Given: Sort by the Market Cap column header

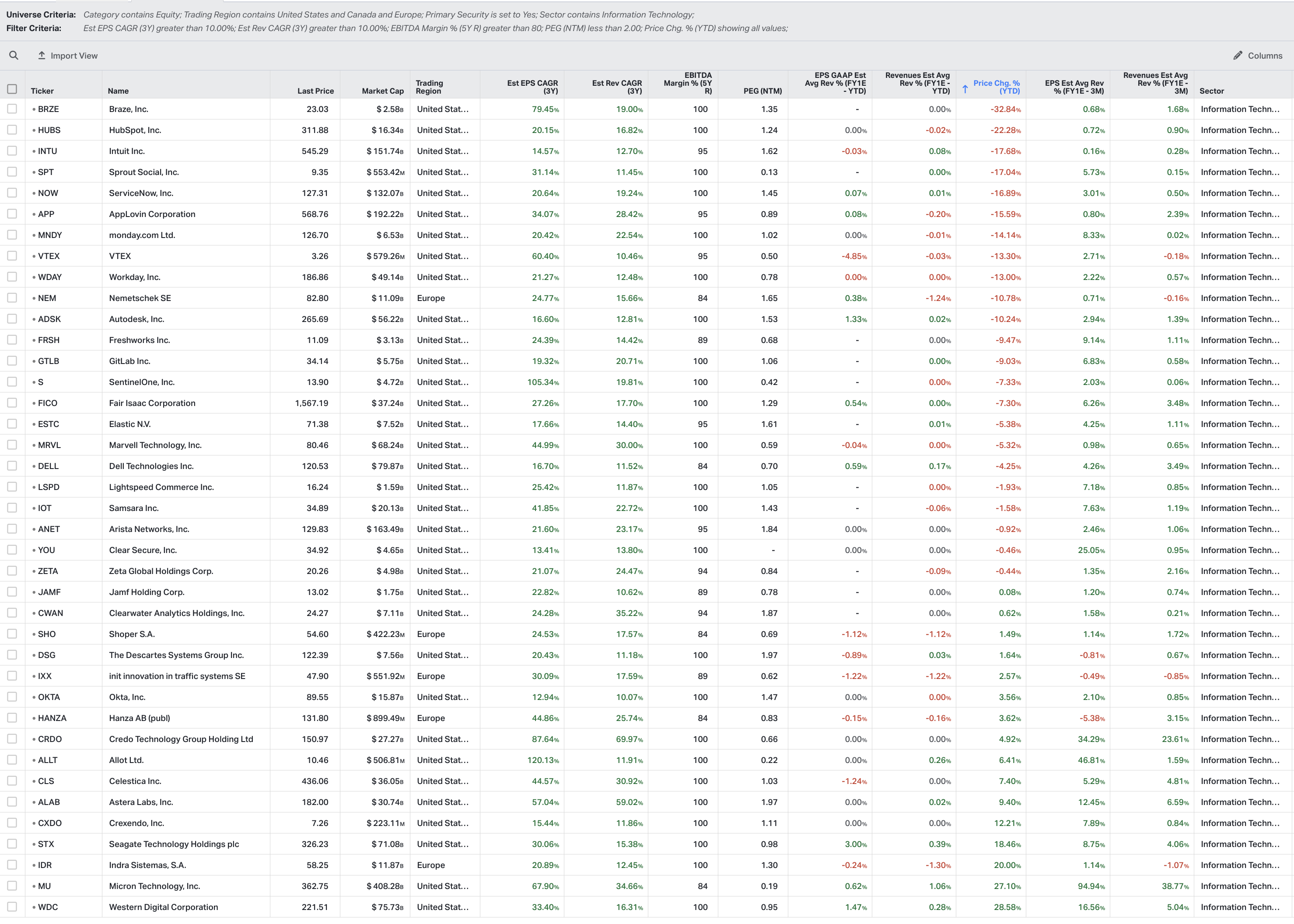Looking at the screenshot, I should [x=382, y=91].
